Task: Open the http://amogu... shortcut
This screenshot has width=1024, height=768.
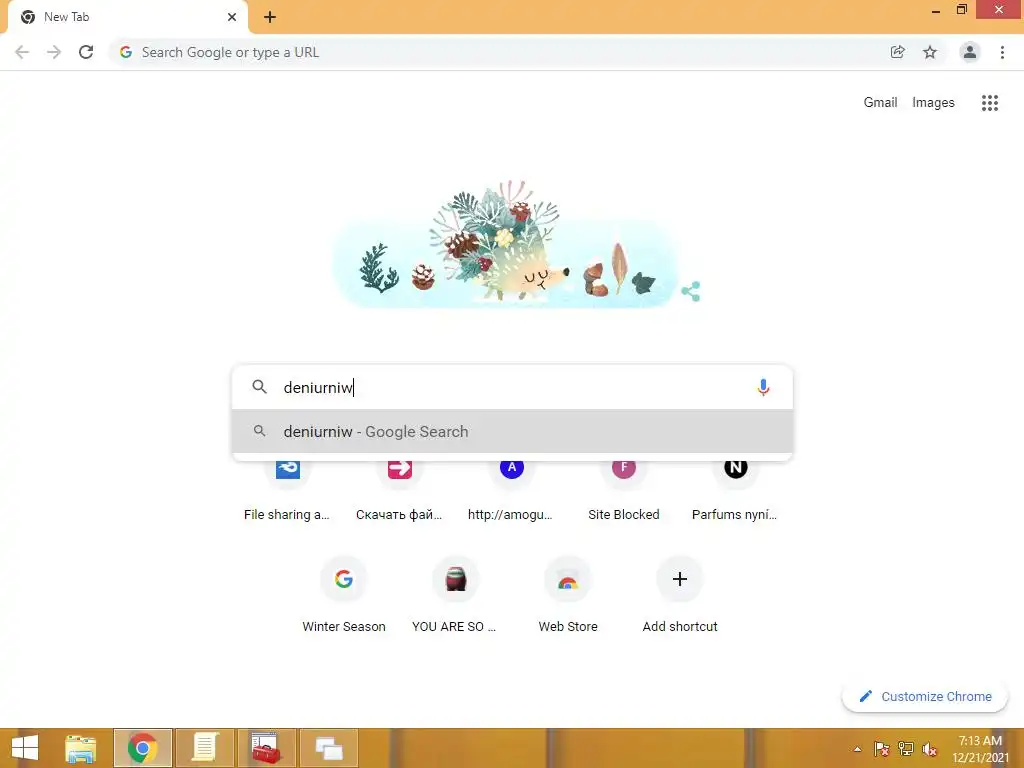Action: [511, 490]
